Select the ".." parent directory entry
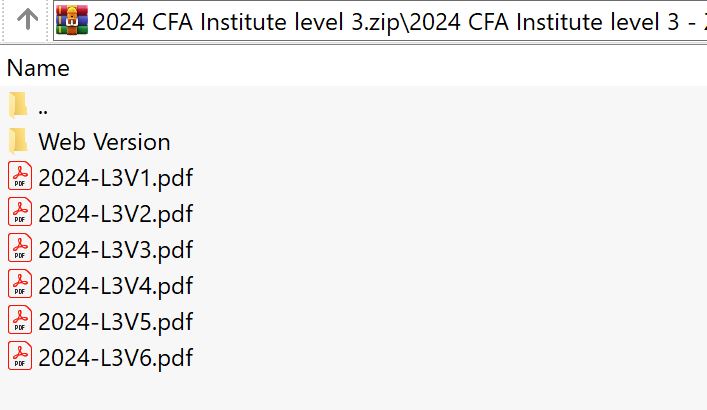Image resolution: width=707 pixels, height=410 pixels. coord(45,106)
